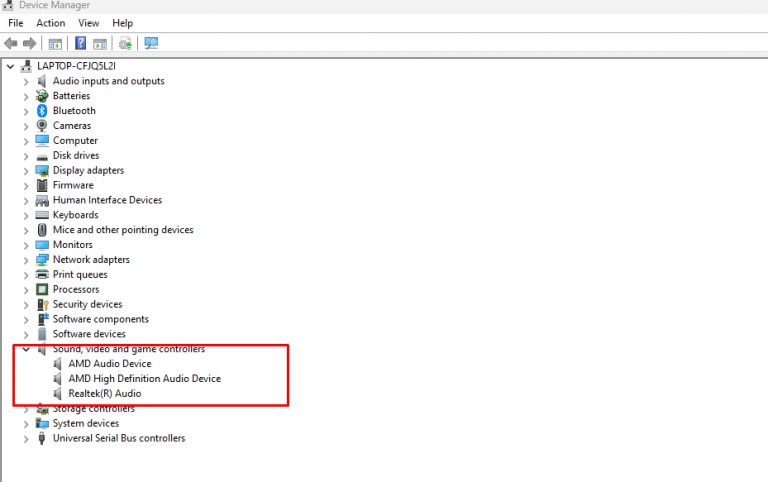This screenshot has width=768, height=482.
Task: Select AMD High Definition Audio Device
Action: pos(144,379)
